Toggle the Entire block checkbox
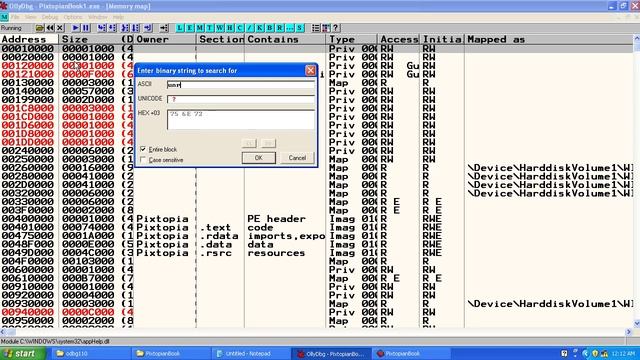Screen dimensions: 640x360 point(143,149)
